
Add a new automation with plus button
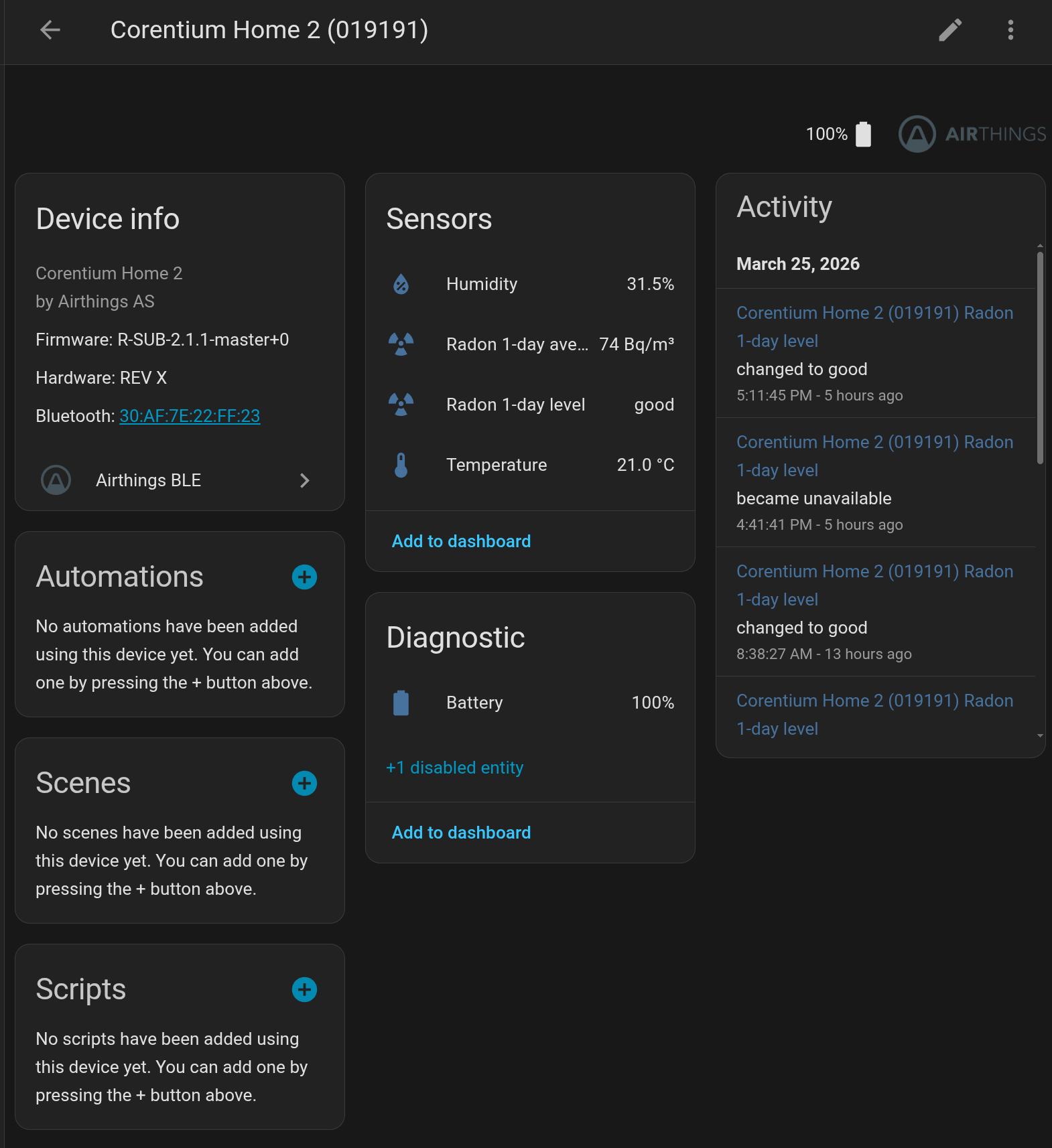click(x=304, y=577)
